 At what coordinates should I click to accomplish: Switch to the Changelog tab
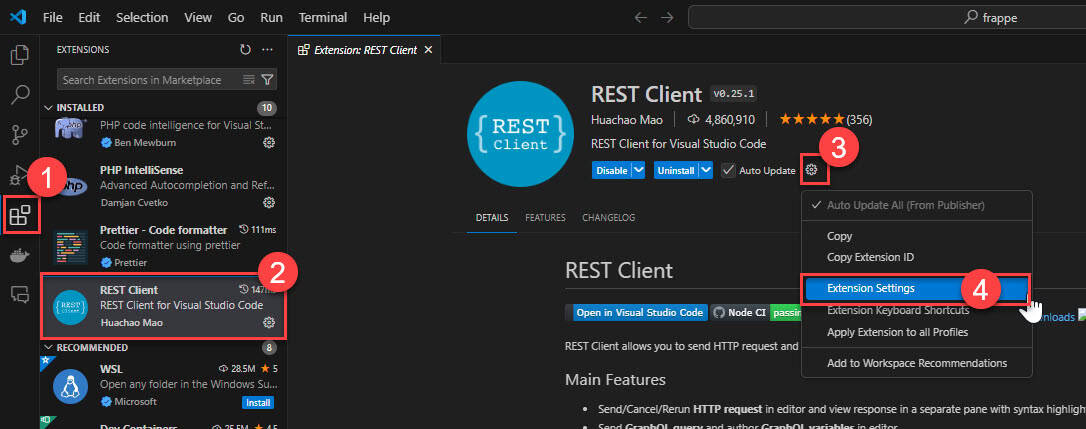pyautogui.click(x=608, y=218)
